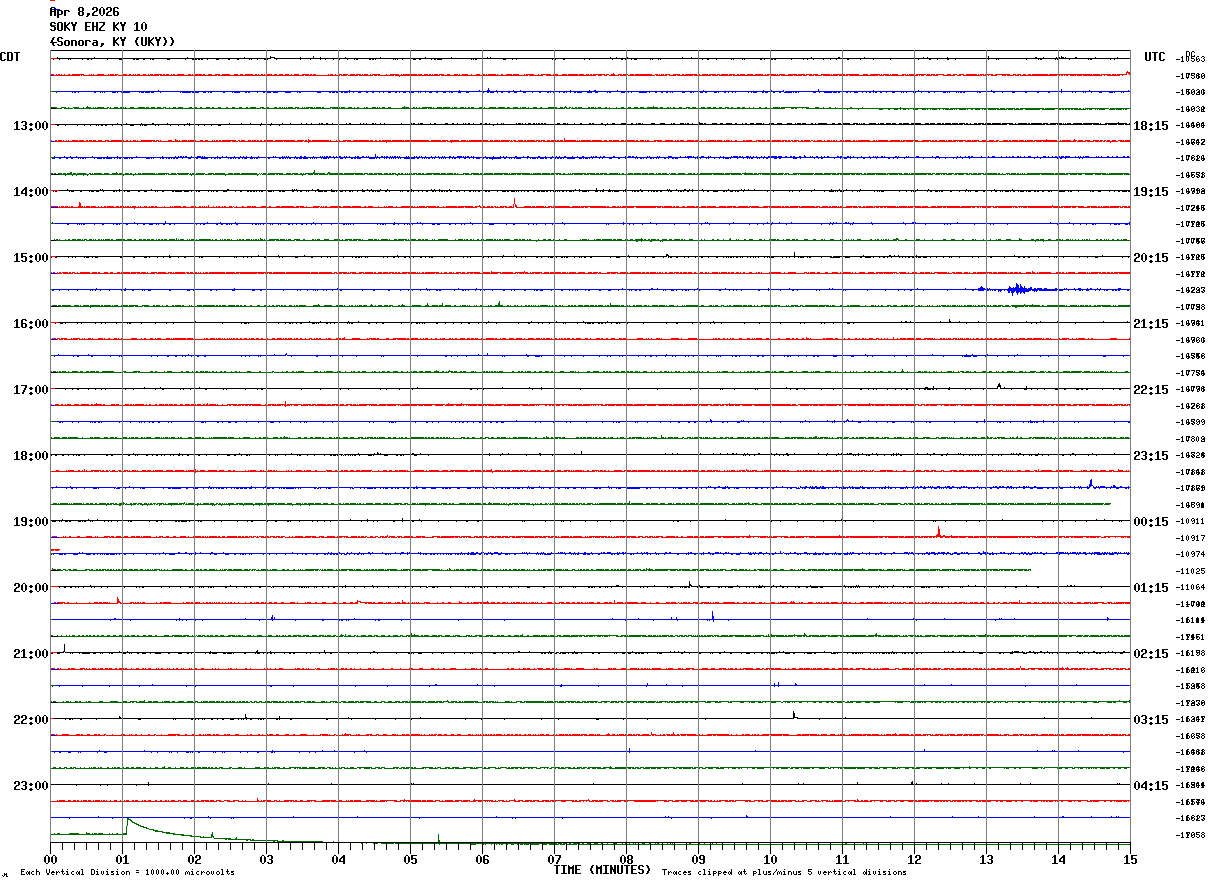1210x886 pixels.
Task: Pick minute tick label "08" on time axis
Action: [627, 859]
